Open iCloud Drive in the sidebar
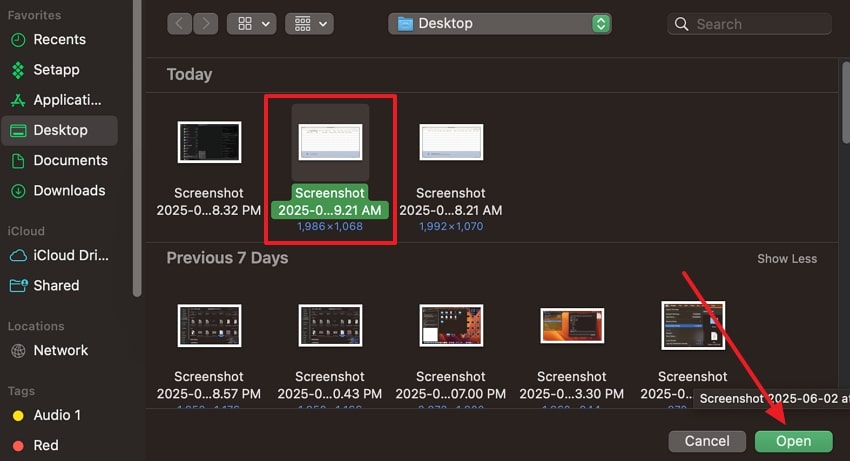Screen dimensions: 850x461 69,255
